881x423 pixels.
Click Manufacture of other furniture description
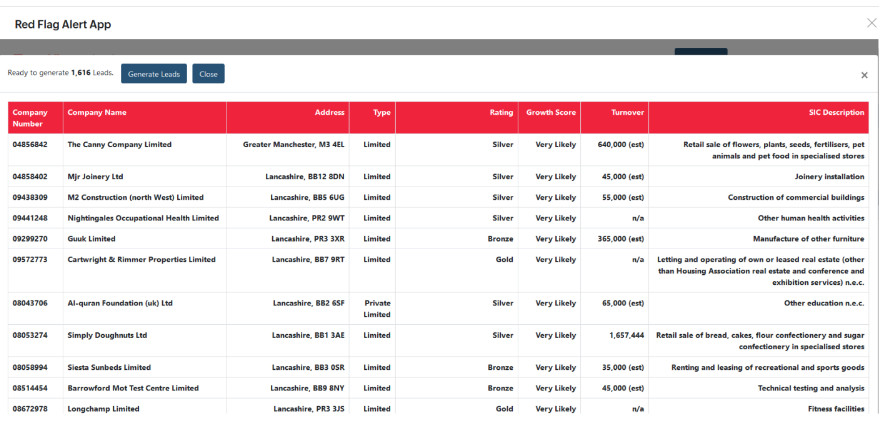pos(809,239)
